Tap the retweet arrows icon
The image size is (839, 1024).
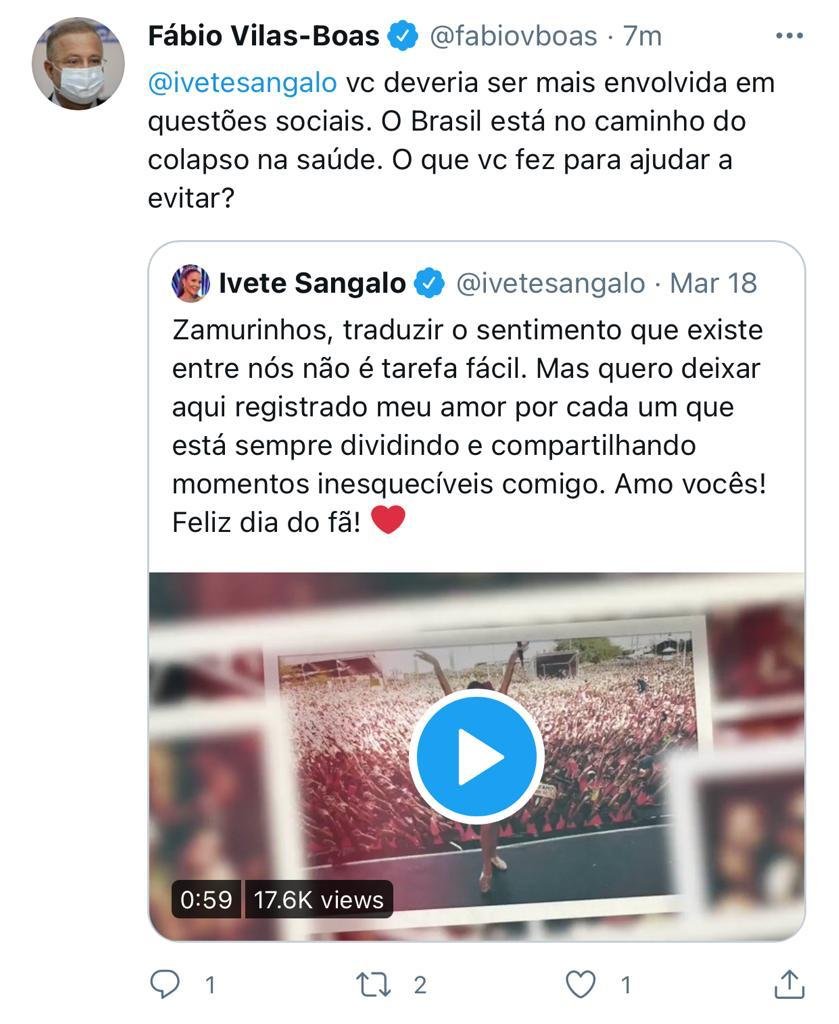tap(373, 984)
